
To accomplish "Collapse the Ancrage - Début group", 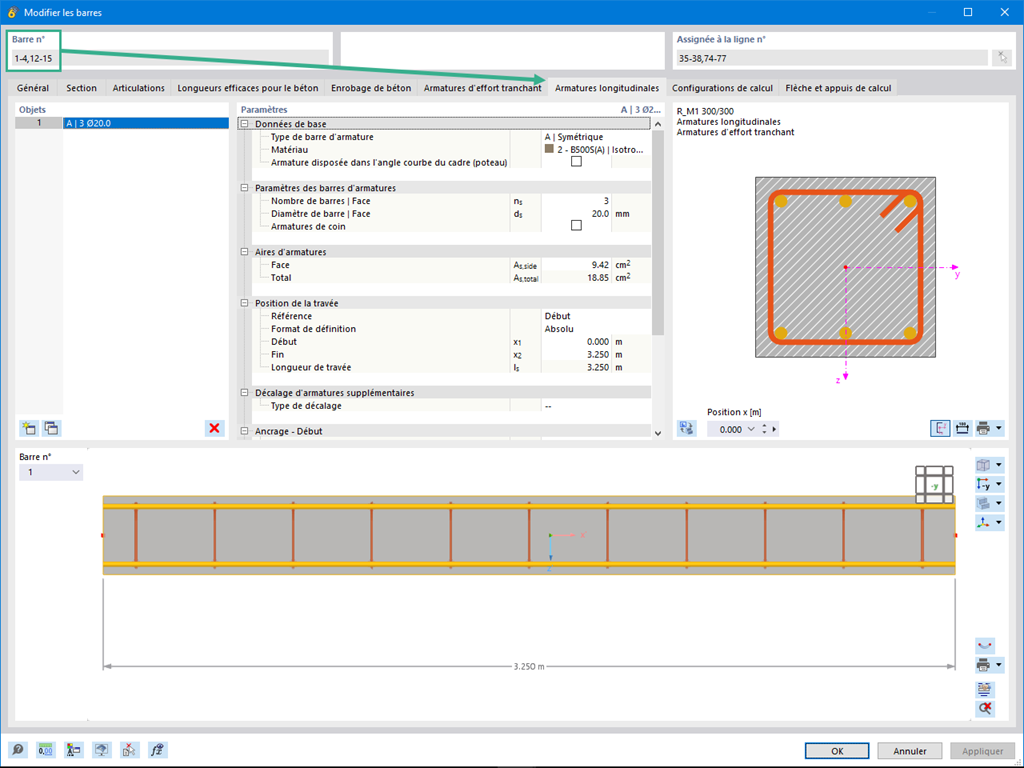I will point(245,431).
